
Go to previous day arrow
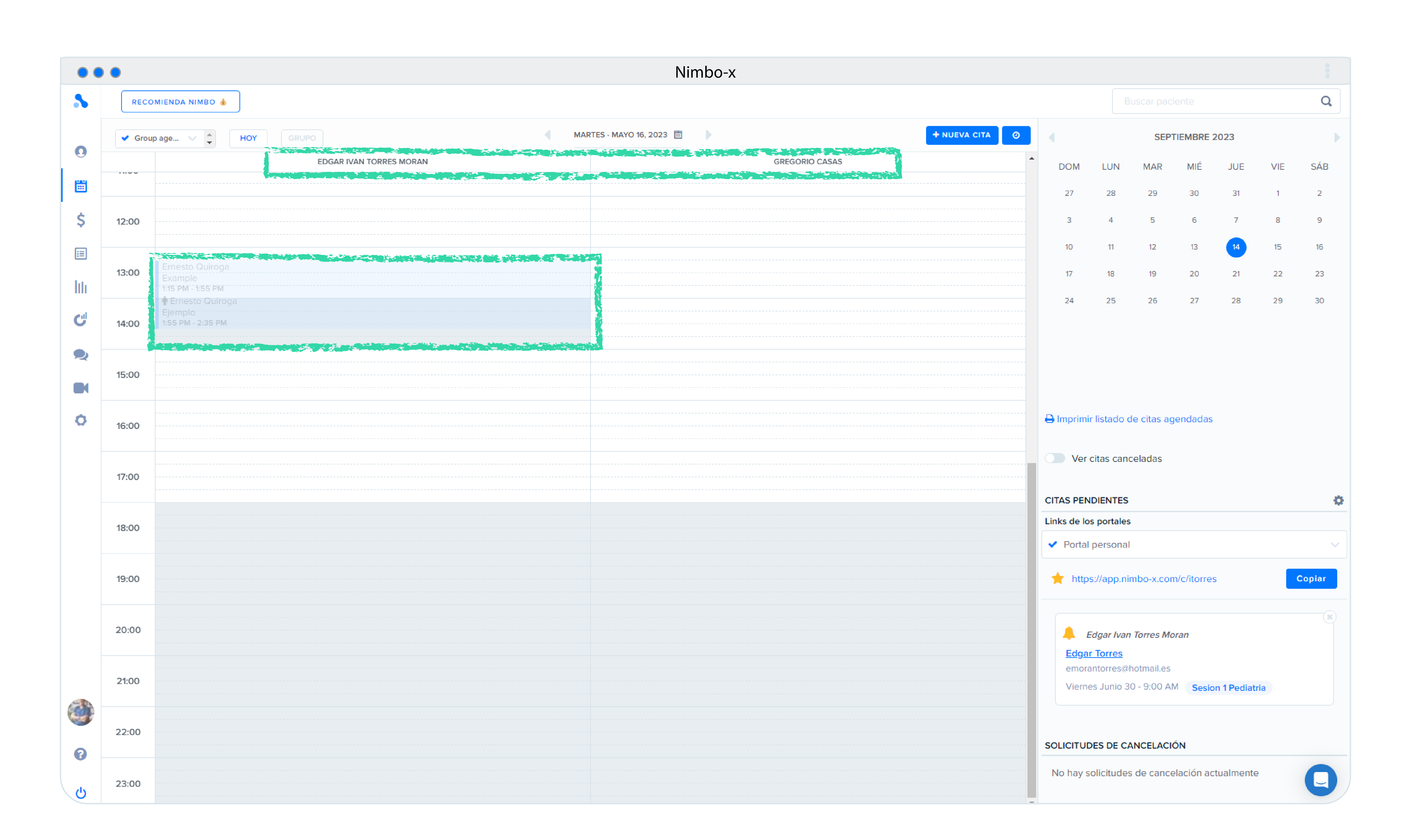[x=548, y=135]
